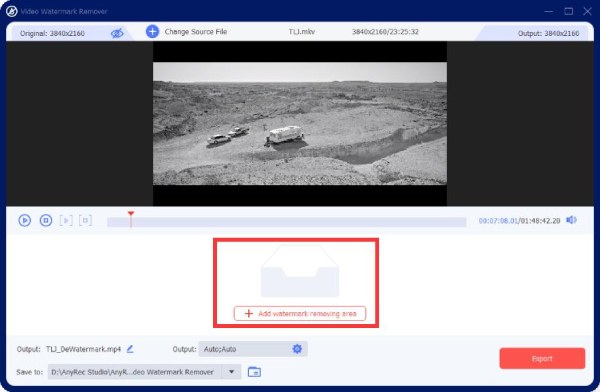Click the 00:07:08.01 current time display
600x392 pixels.
[498, 221]
